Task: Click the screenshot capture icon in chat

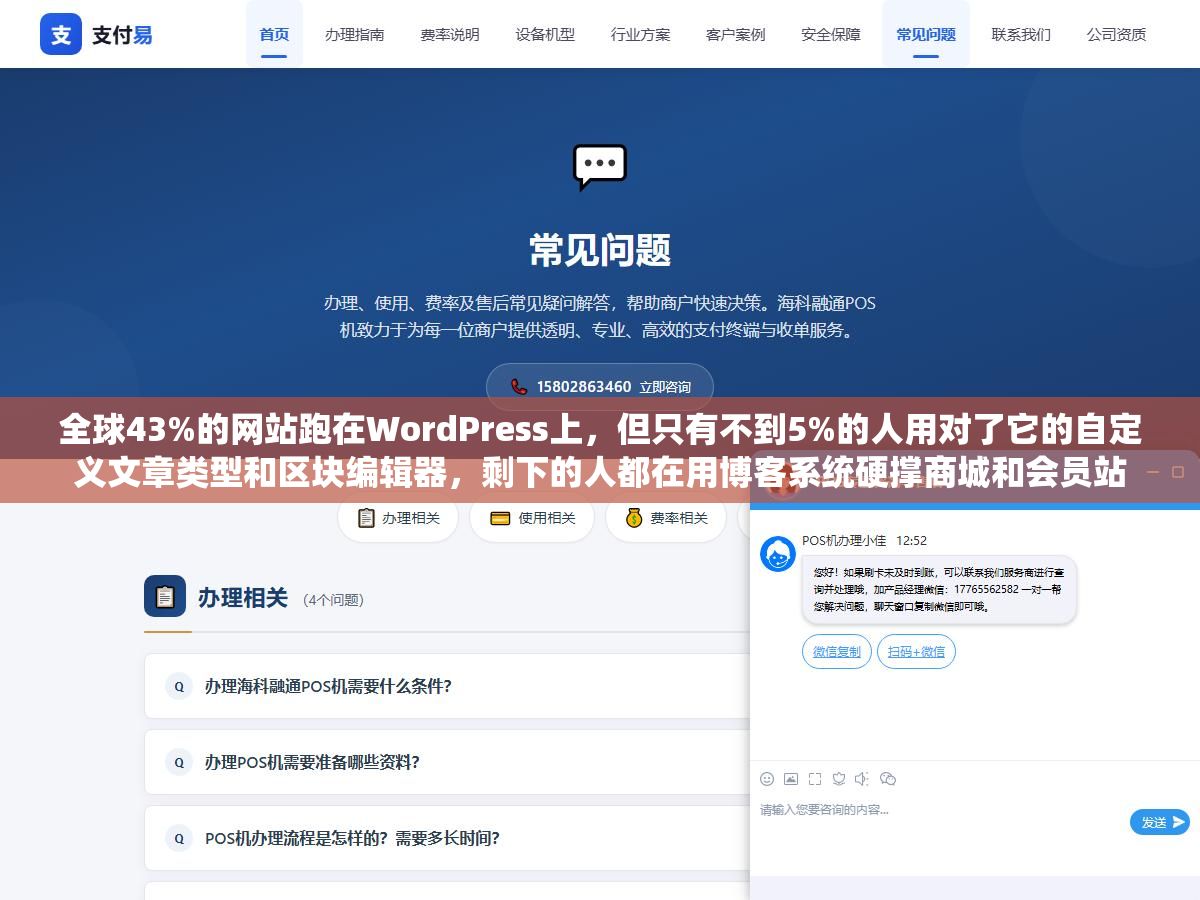Action: [x=815, y=779]
